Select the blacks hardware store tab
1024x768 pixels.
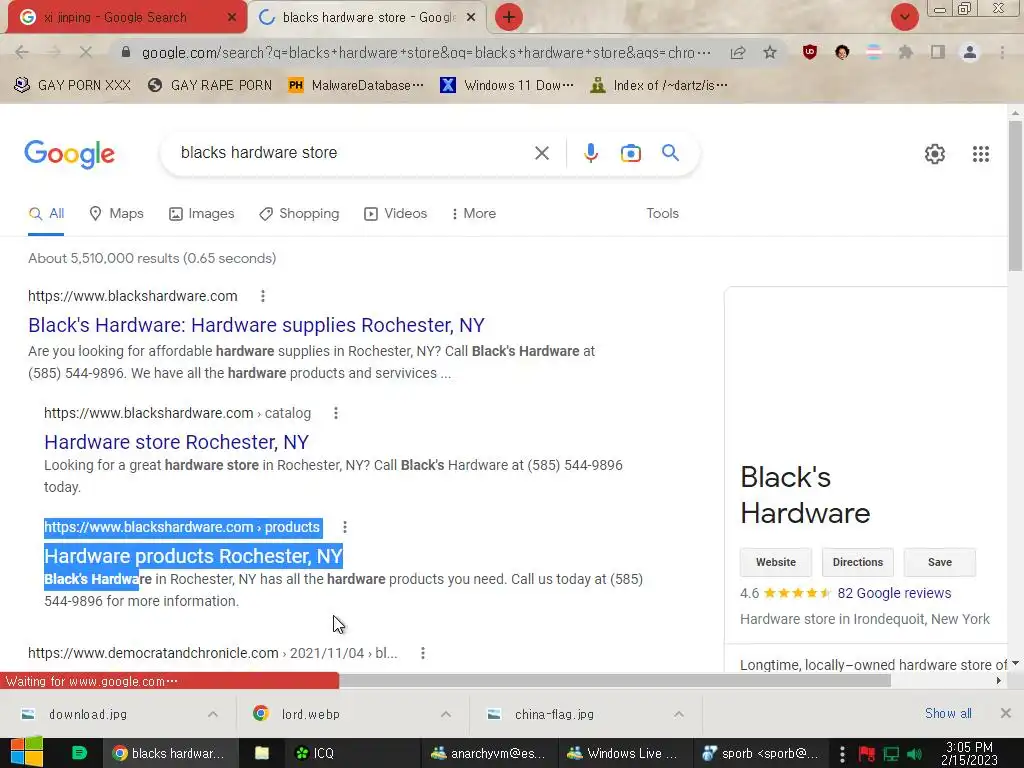[369, 18]
